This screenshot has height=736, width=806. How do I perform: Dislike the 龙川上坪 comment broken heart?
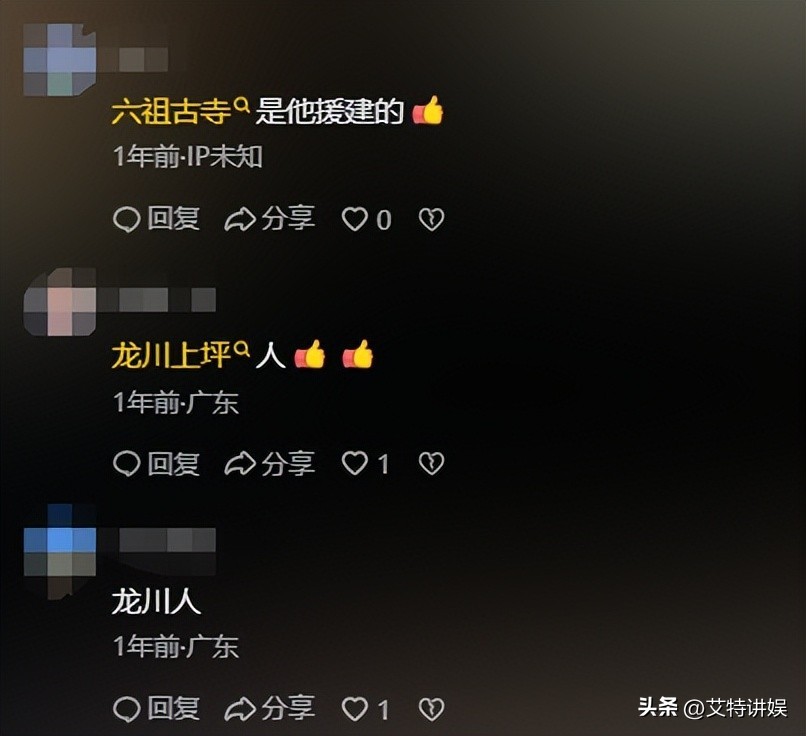[431, 463]
